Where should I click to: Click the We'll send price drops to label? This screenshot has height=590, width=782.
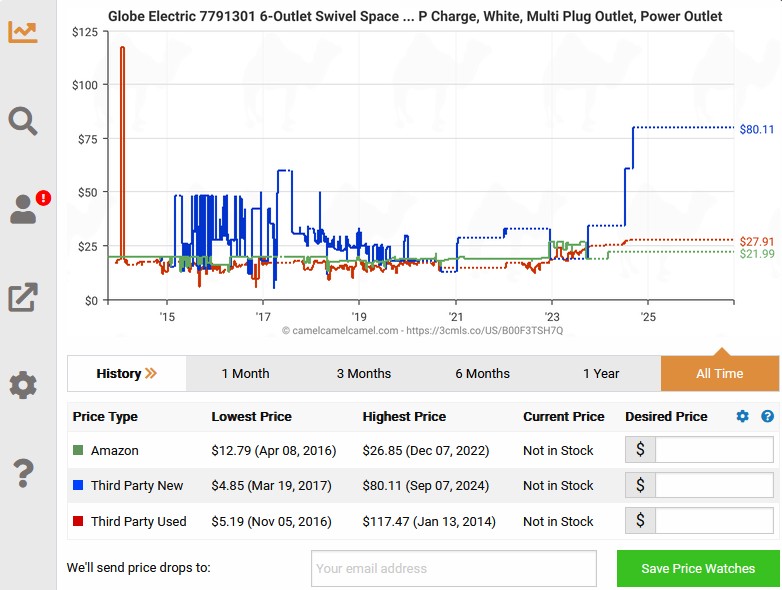pyautogui.click(x=139, y=568)
